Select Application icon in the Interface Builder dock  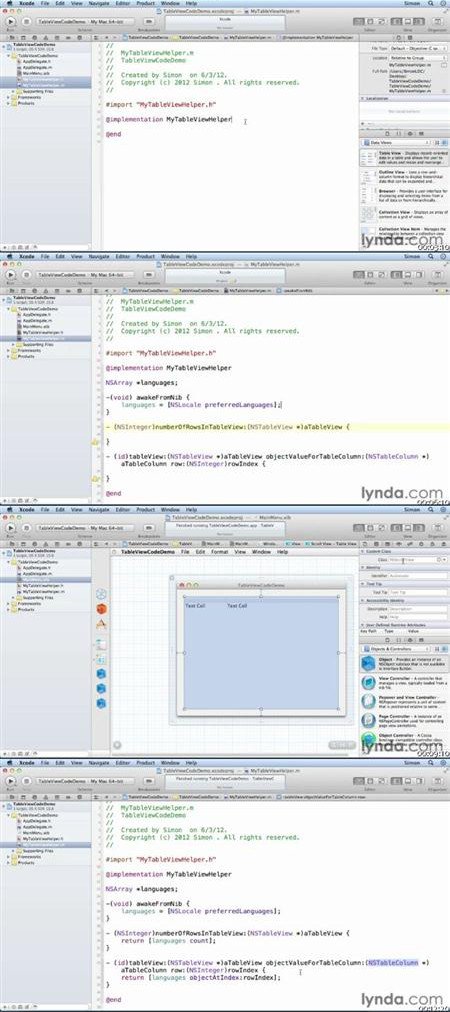click(x=101, y=625)
